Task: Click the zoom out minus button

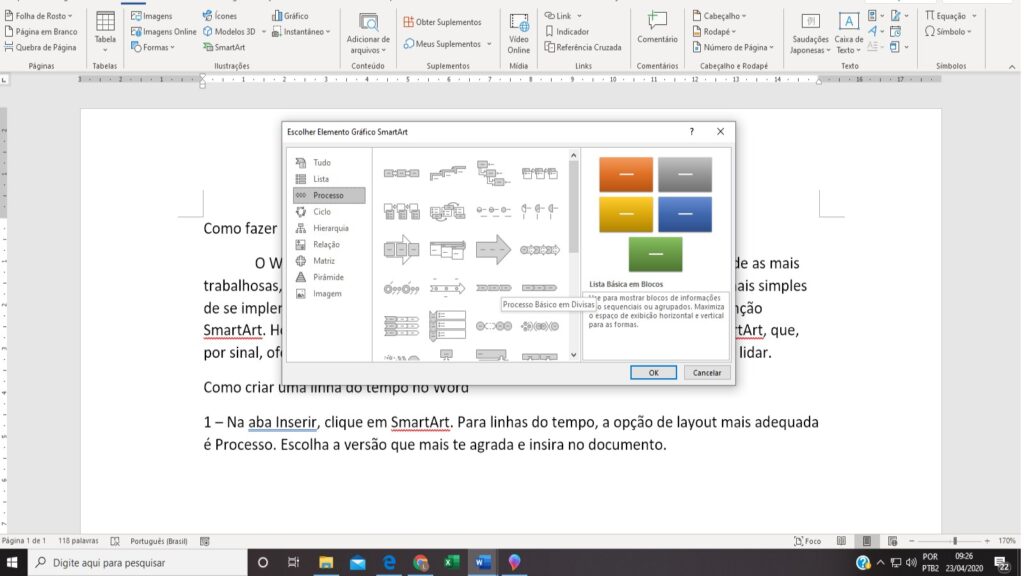Action: (912, 541)
